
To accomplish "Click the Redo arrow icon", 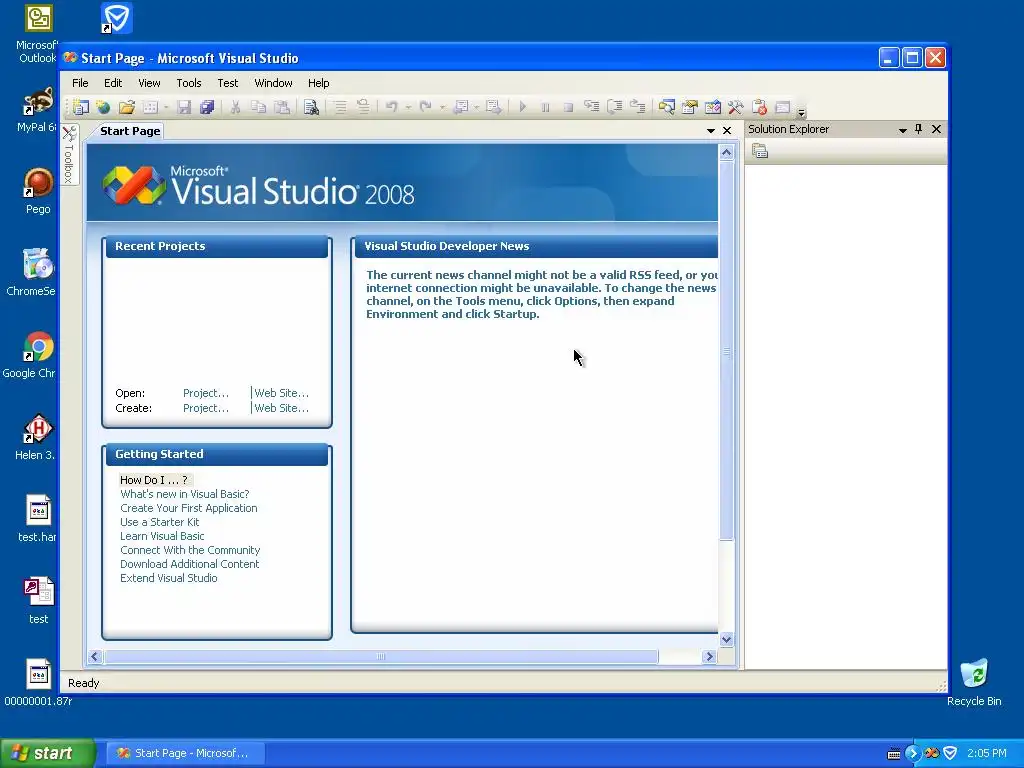I will tap(426, 106).
